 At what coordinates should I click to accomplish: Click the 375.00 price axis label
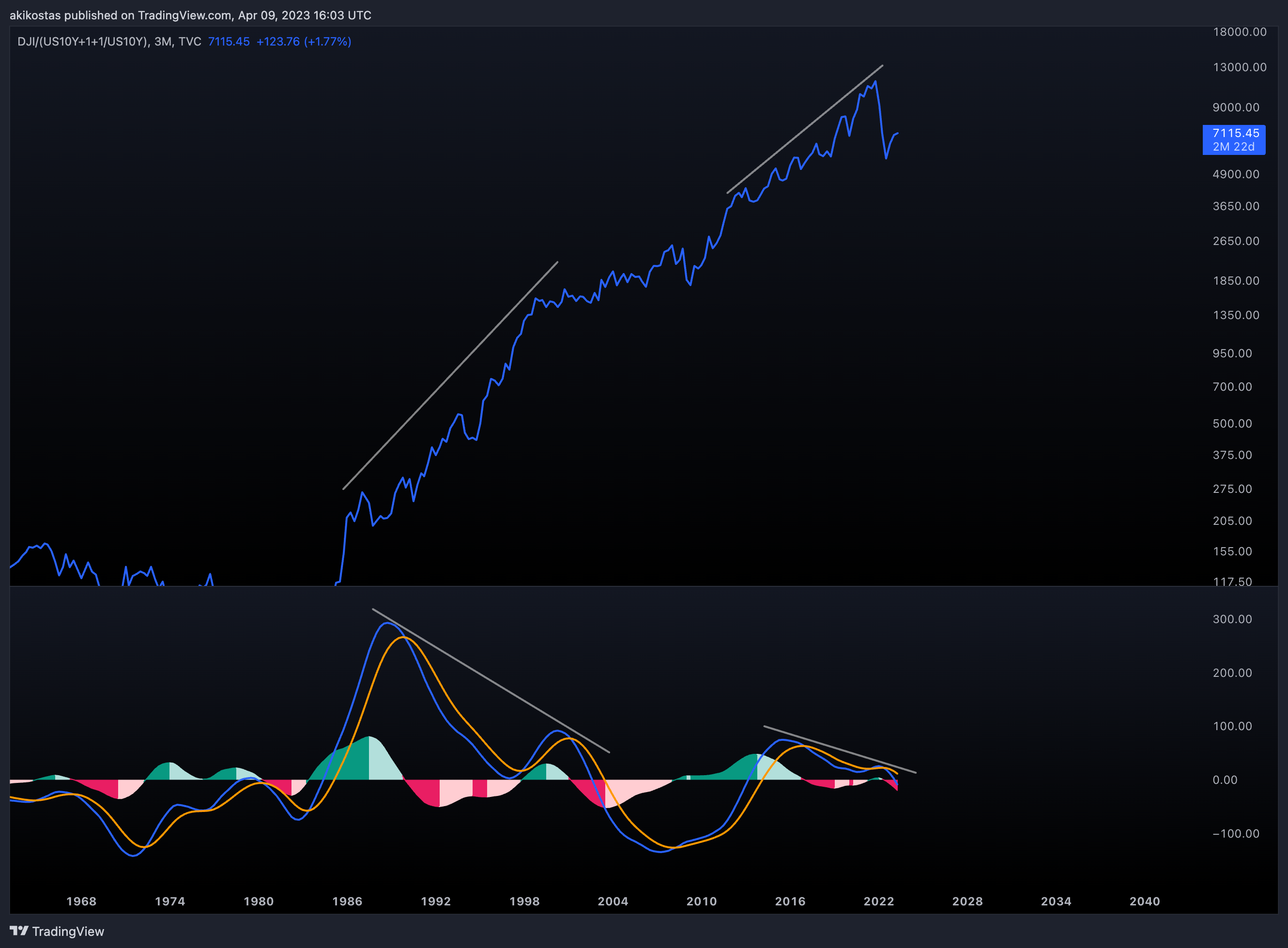coord(1232,455)
